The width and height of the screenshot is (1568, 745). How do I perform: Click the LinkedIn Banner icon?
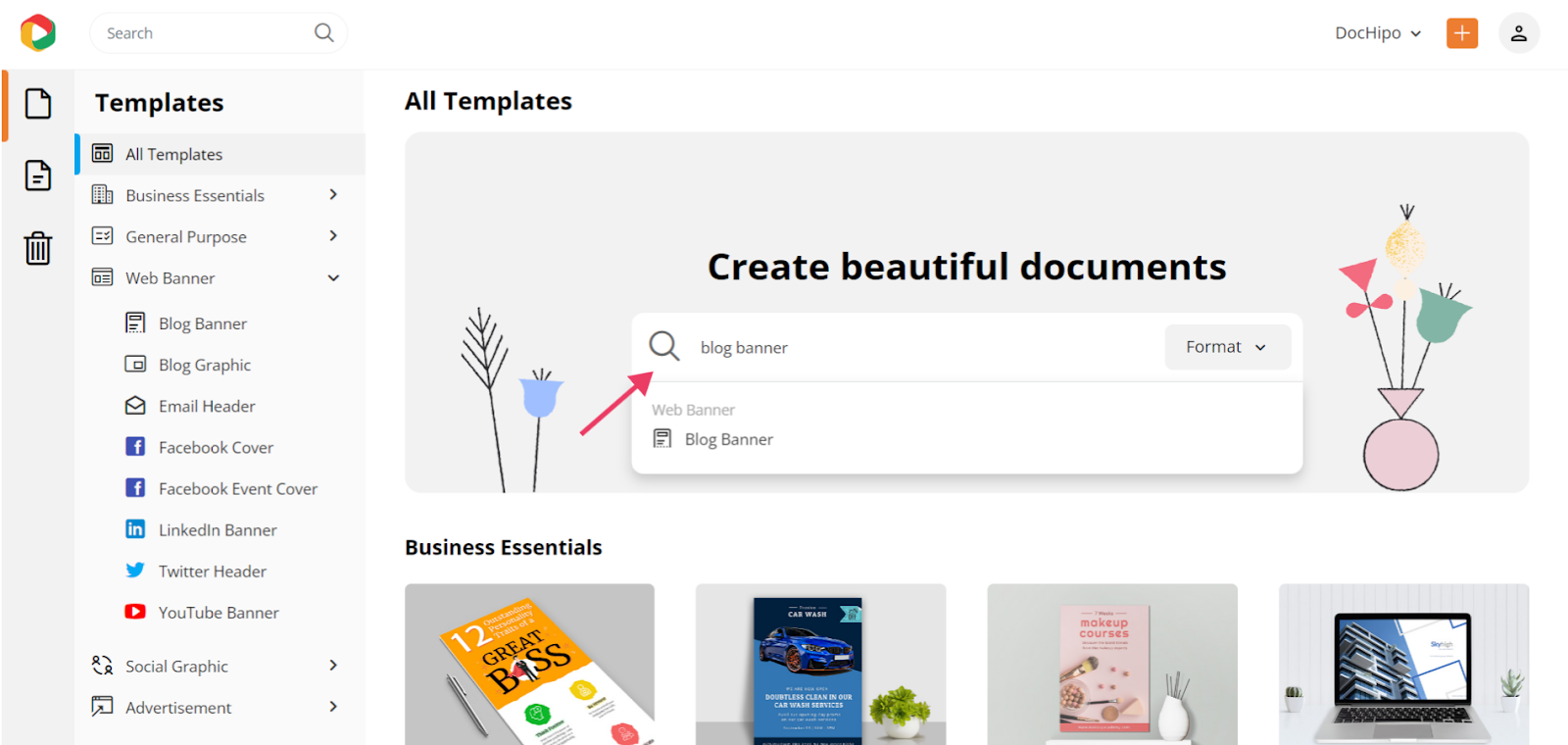[x=135, y=529]
